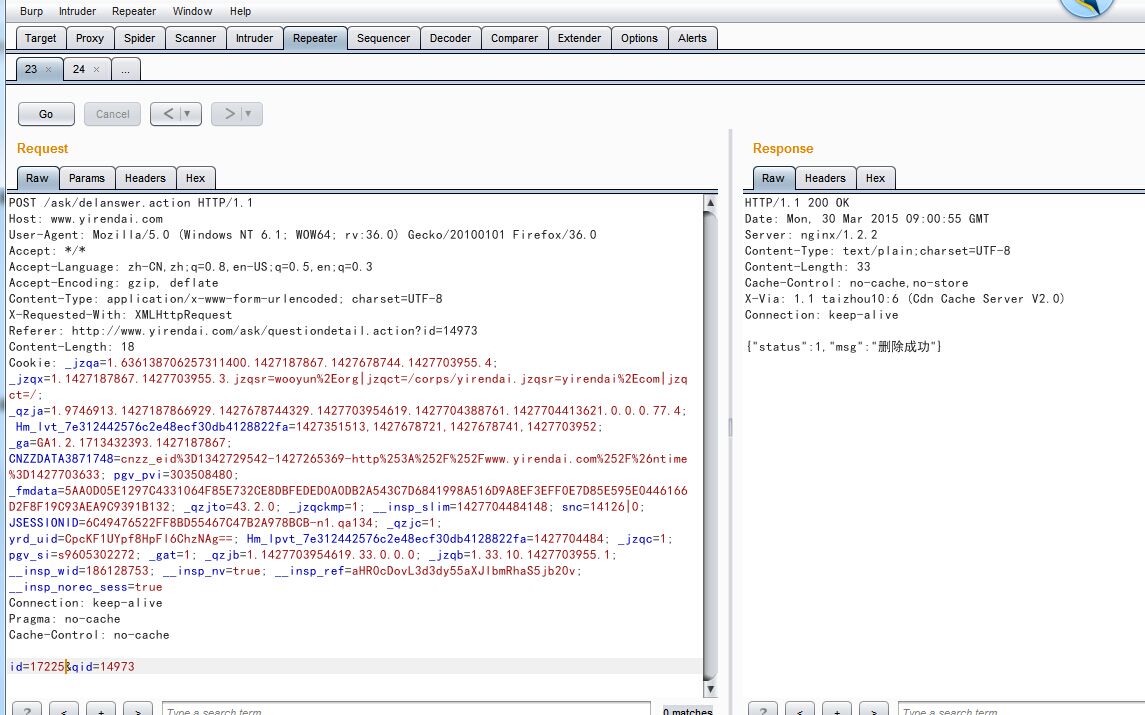The image size is (1145, 715).
Task: Switch to the Extender tab
Action: click(579, 38)
